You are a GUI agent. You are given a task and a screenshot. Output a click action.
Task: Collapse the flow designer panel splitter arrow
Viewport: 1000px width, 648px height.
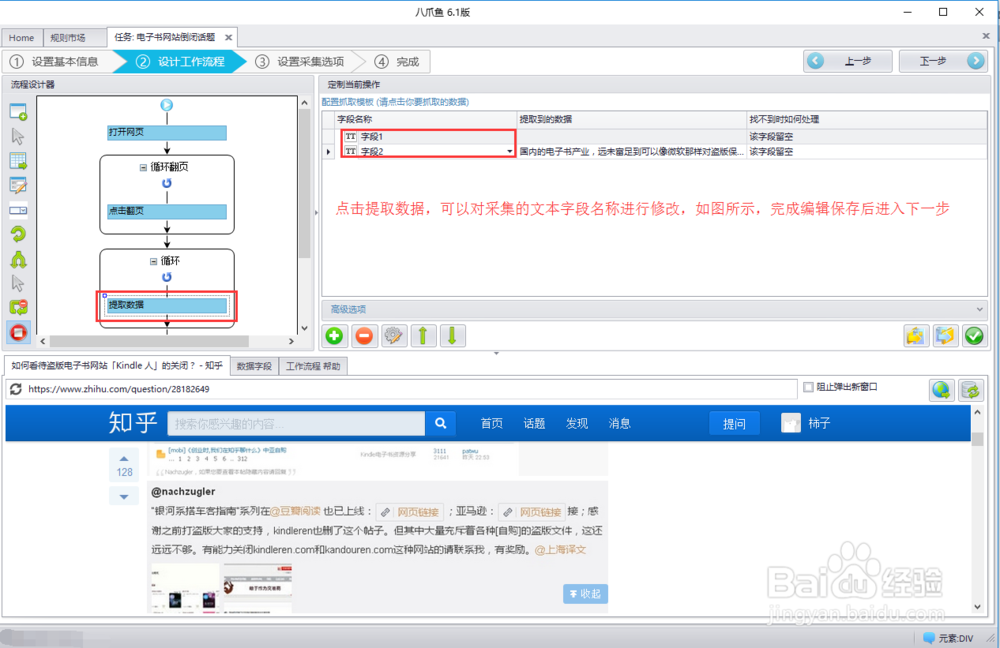pos(316,212)
